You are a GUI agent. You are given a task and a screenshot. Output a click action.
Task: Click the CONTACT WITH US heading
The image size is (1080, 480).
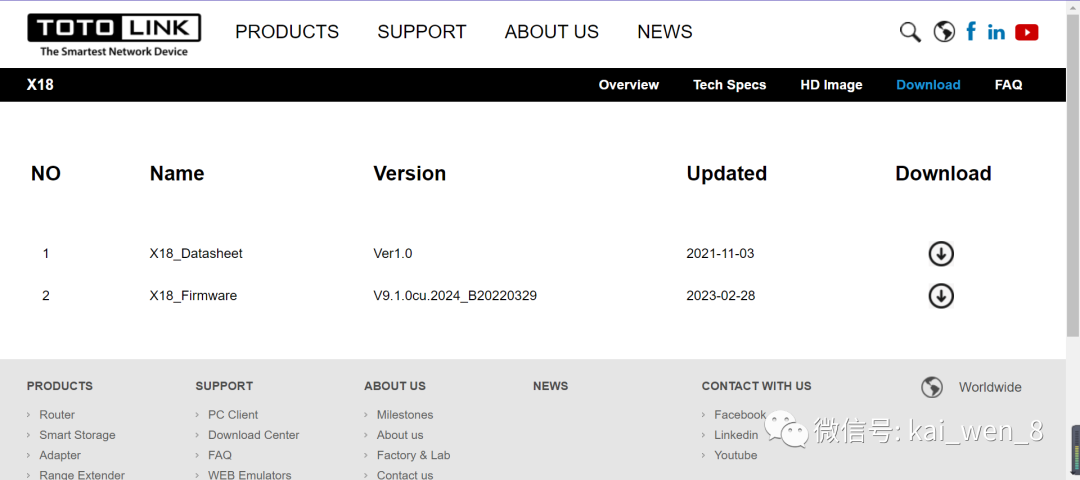click(756, 386)
